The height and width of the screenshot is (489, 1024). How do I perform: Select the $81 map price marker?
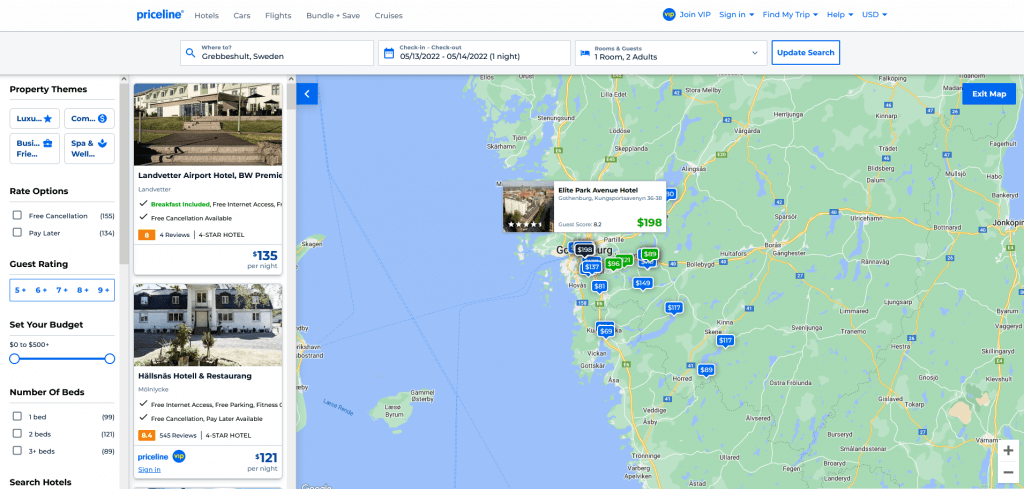coord(599,286)
